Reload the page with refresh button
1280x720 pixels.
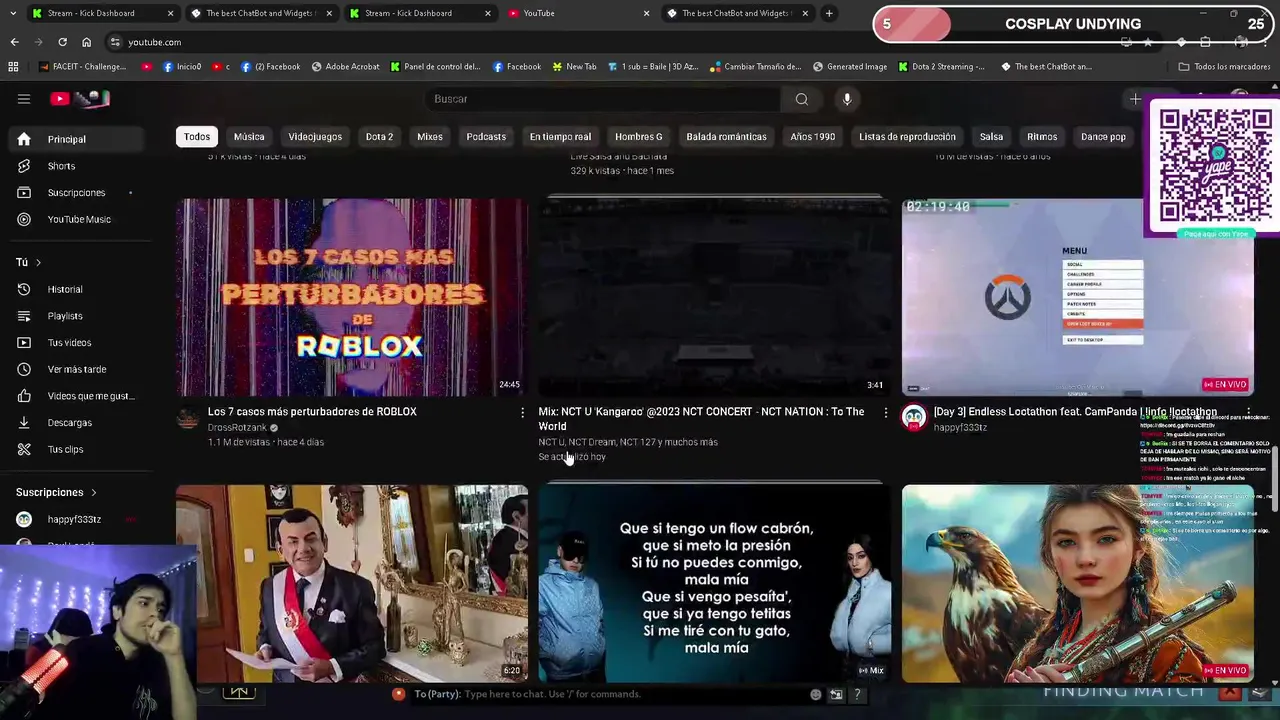[62, 42]
